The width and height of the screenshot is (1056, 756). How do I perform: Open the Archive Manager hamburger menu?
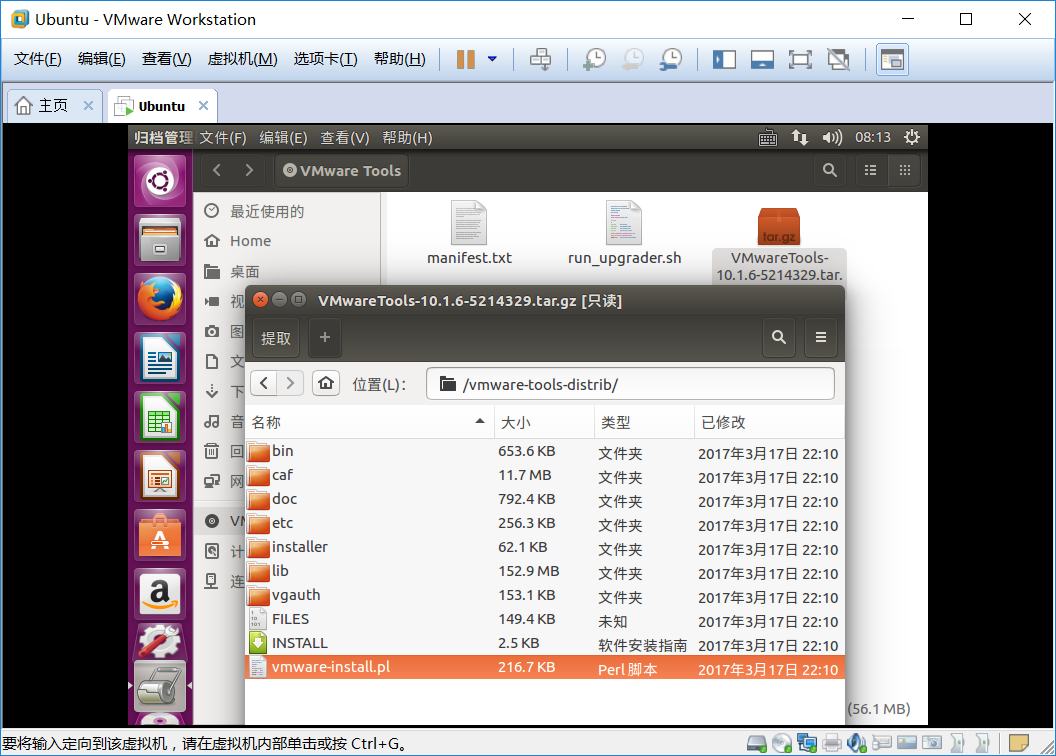coord(820,337)
